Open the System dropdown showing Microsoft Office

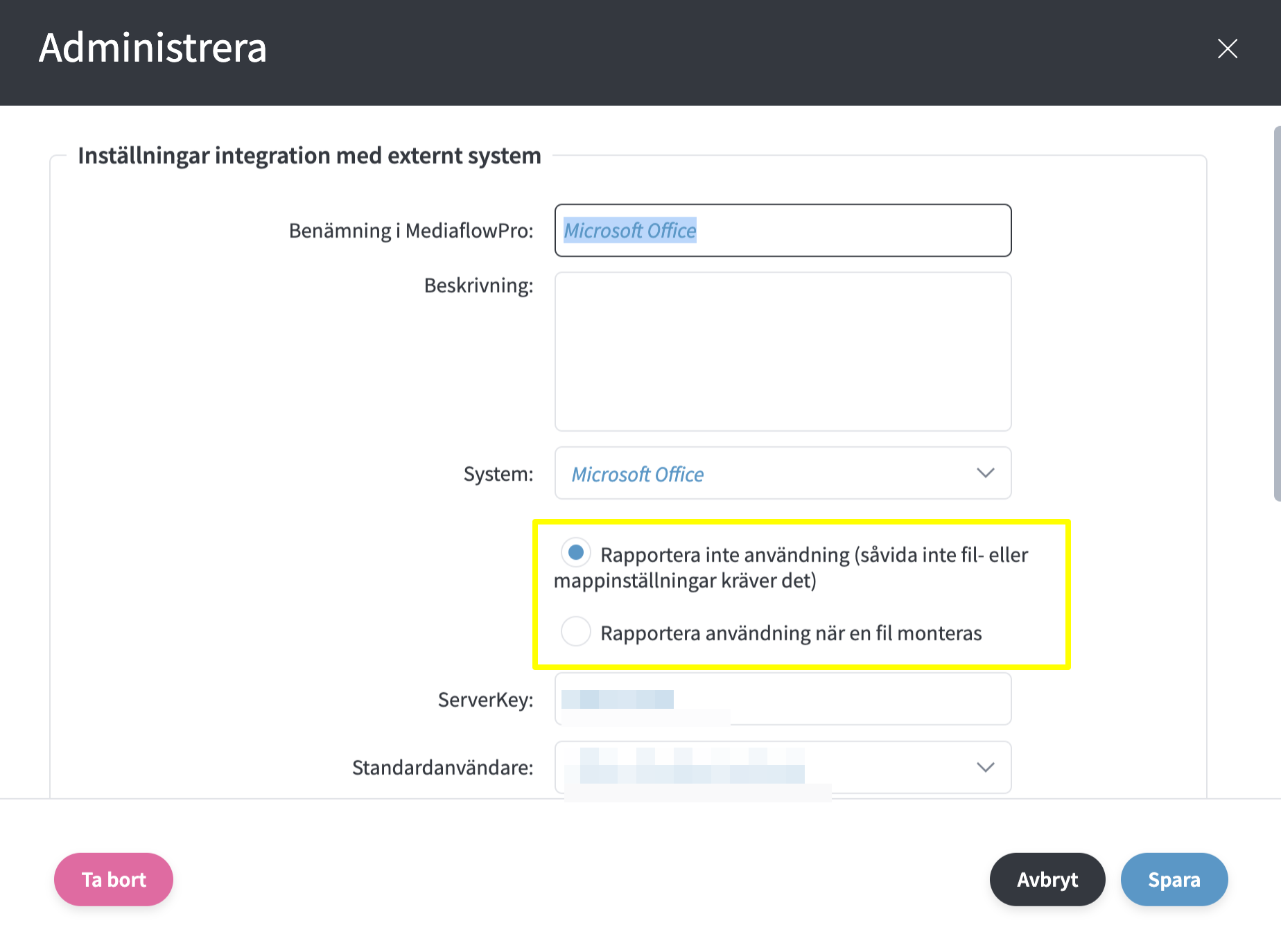[783, 473]
